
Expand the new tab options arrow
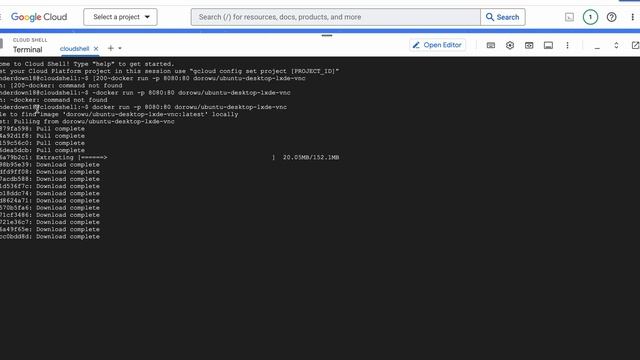[120, 48]
